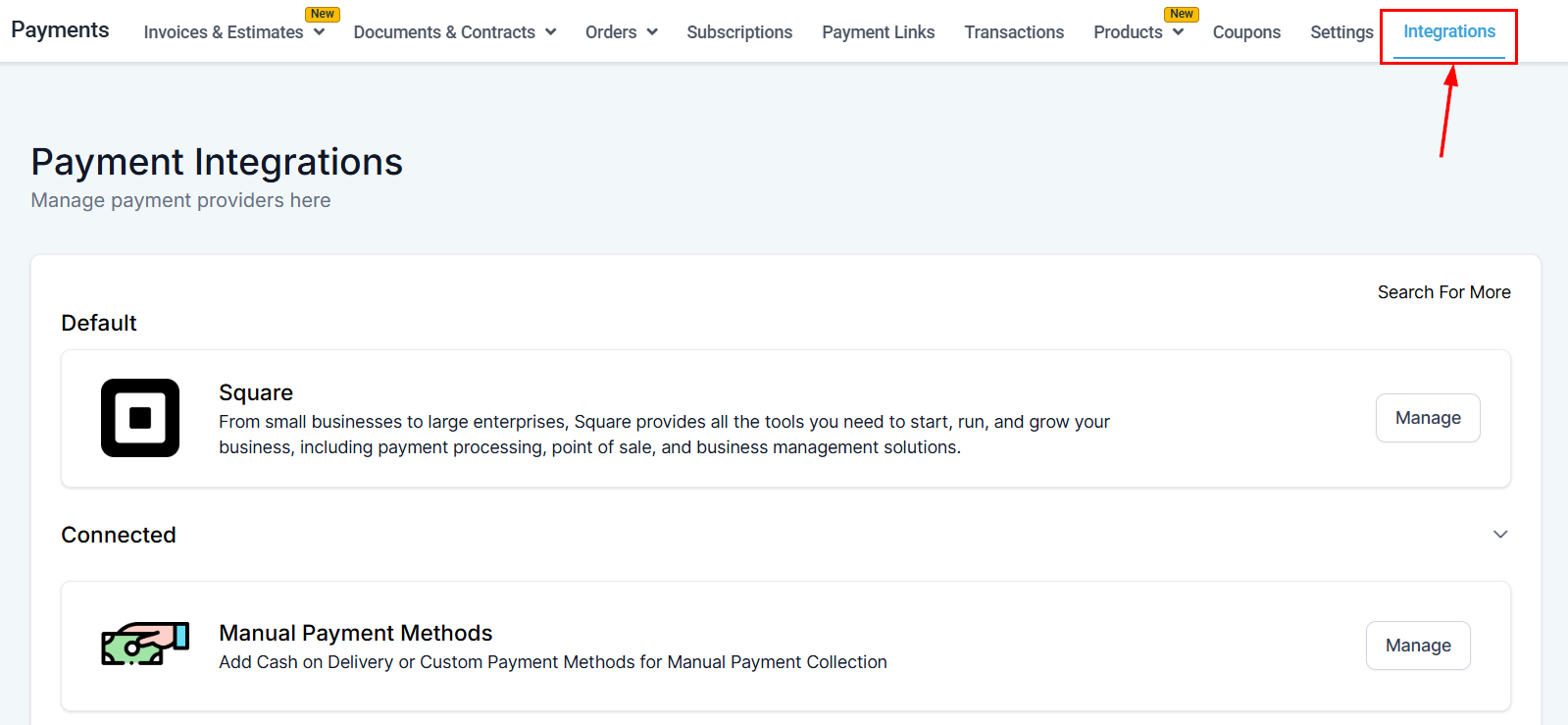Expand the Products dropdown

[x=1138, y=32]
